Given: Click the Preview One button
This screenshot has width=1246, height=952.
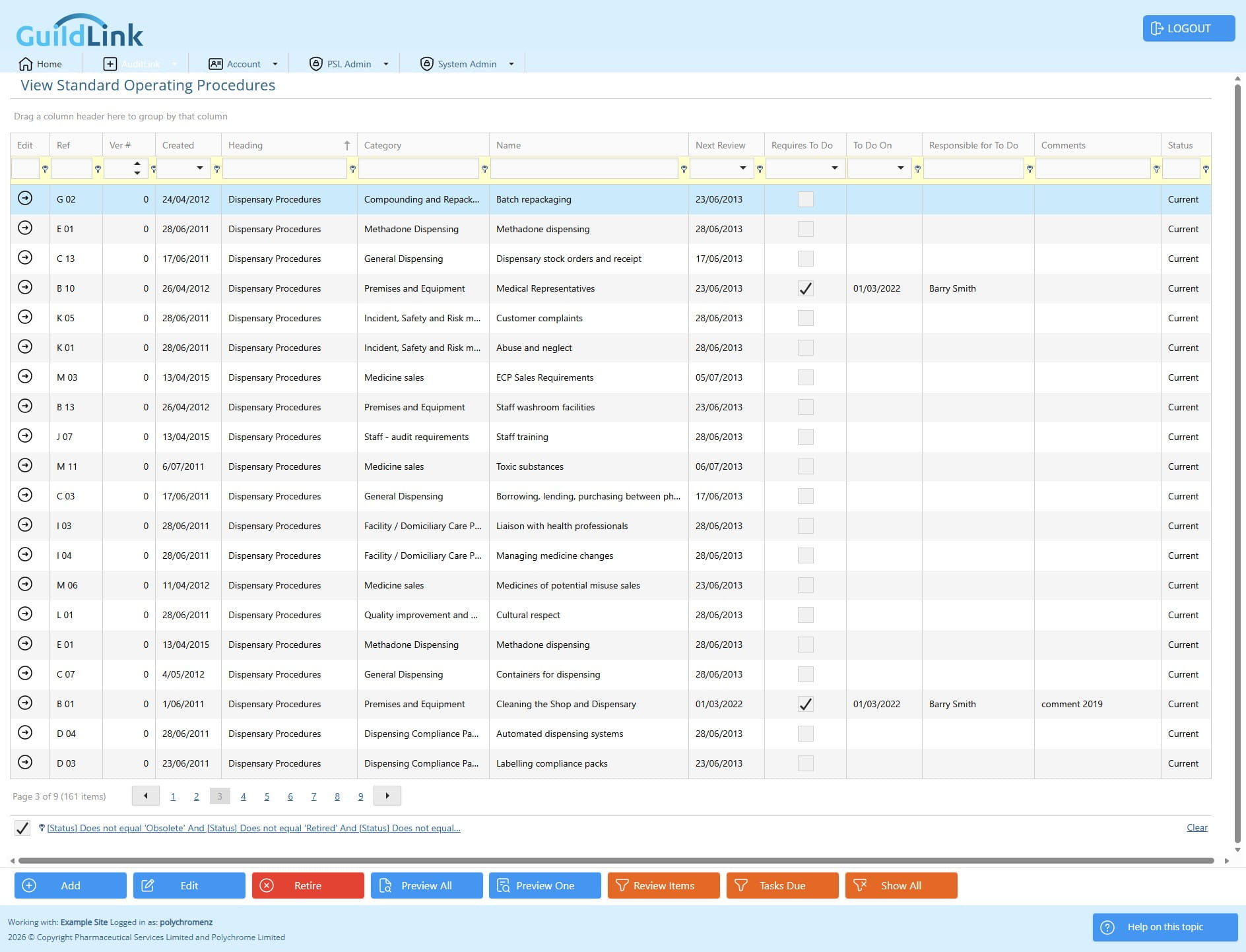Looking at the screenshot, I should coord(545,885).
